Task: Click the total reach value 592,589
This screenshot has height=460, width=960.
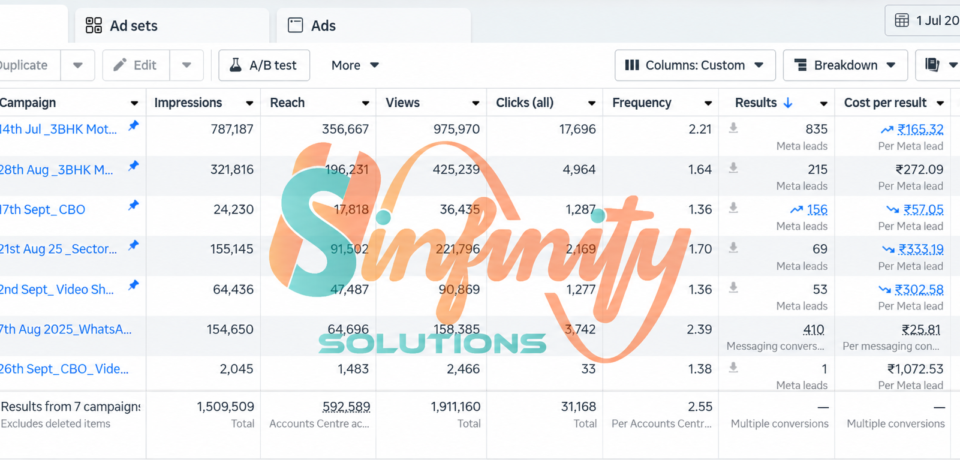Action: (346, 406)
